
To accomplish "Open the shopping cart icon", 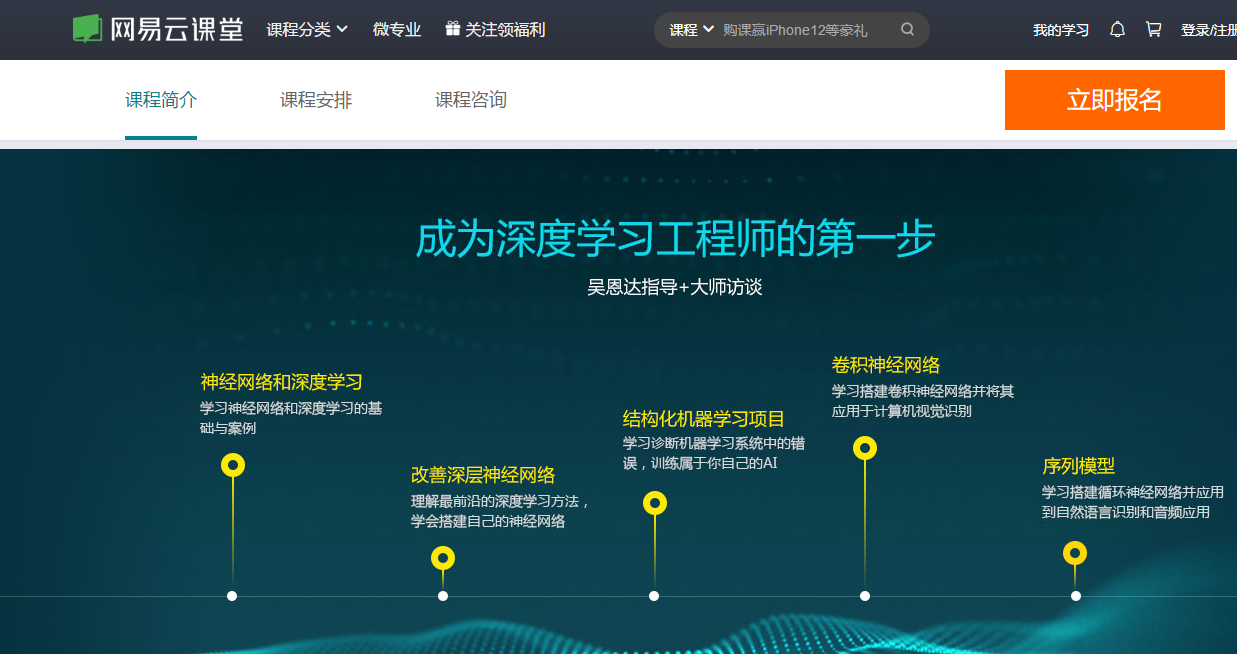I will pos(1153,30).
